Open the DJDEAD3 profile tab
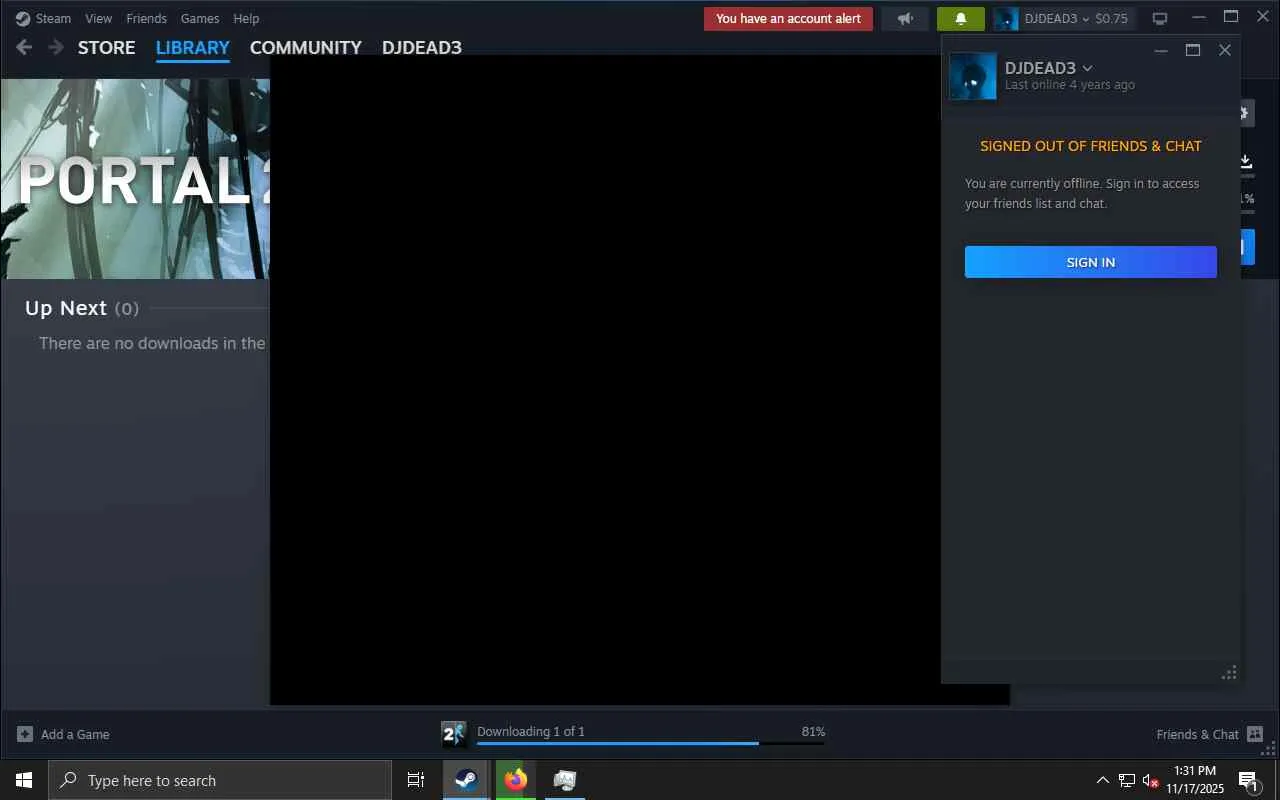The width and height of the screenshot is (1280, 800). (x=422, y=47)
